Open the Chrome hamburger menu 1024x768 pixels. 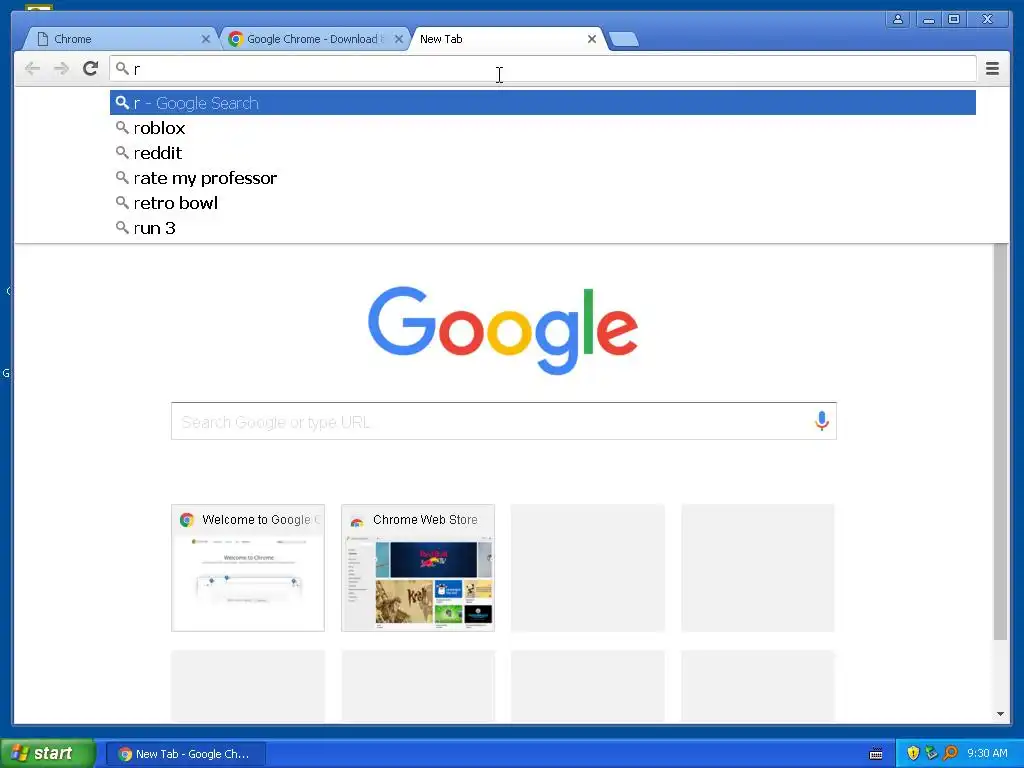click(x=992, y=69)
